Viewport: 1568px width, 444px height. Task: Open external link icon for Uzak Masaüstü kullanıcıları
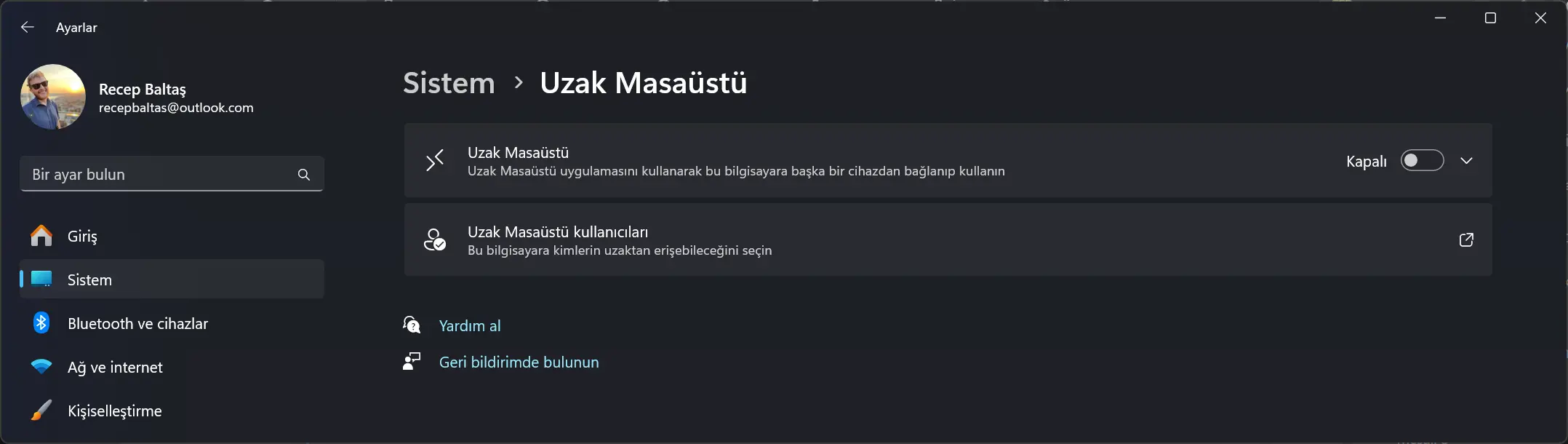tap(1466, 239)
